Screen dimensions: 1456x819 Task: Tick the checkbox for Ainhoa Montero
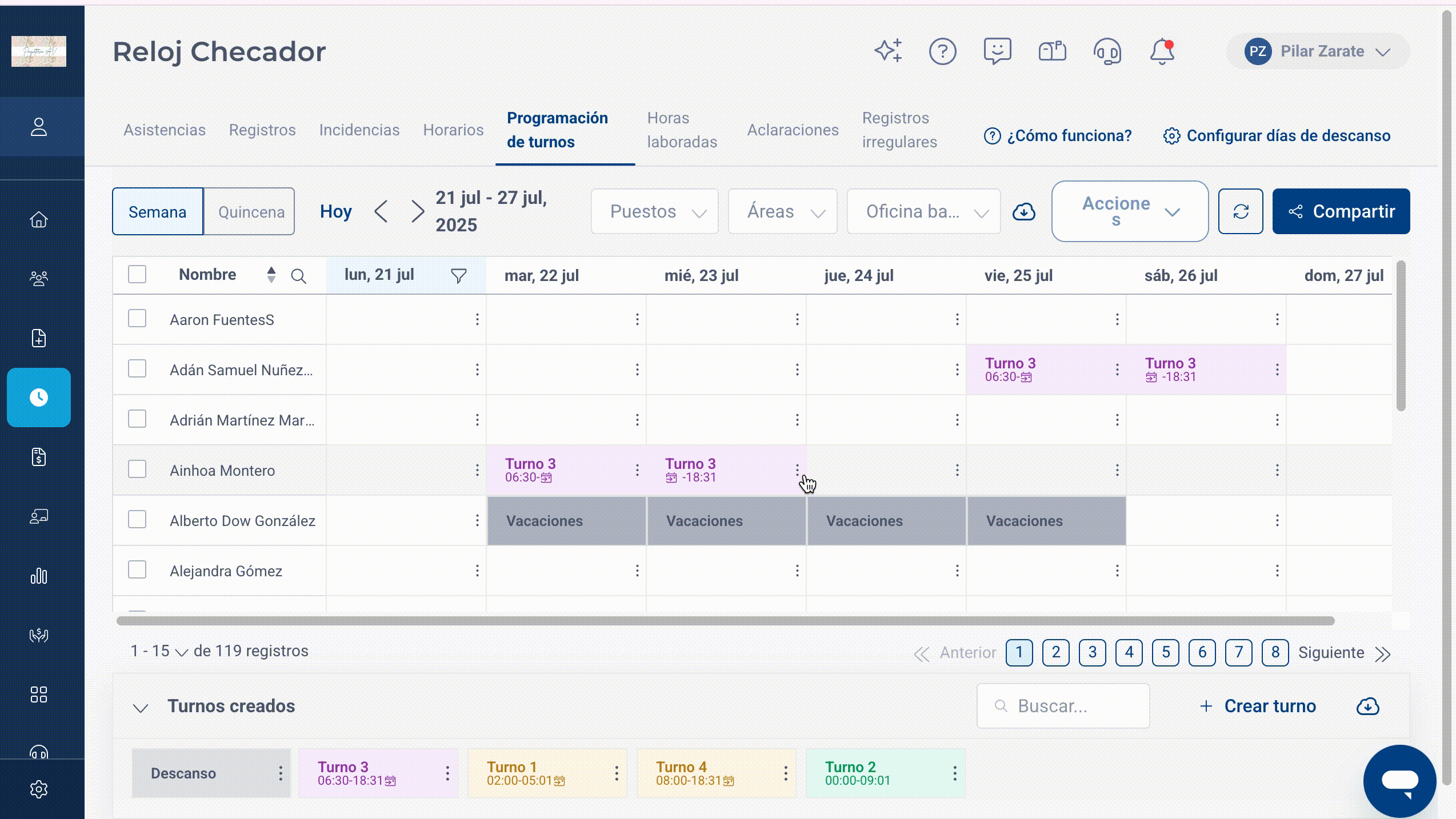coord(137,469)
